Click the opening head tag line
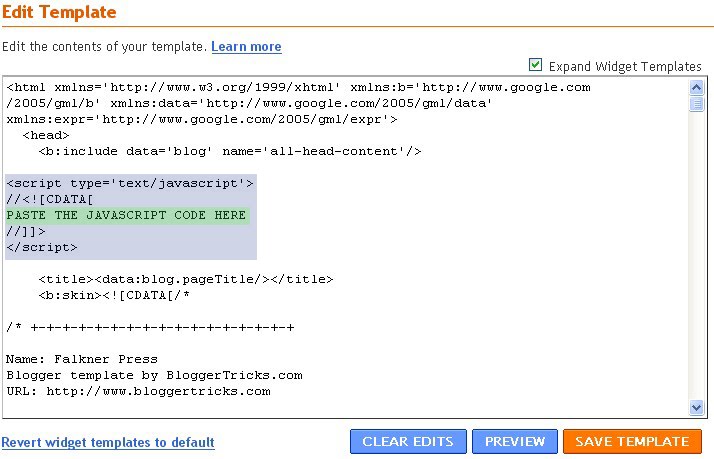Viewport: 714px width, 459px height. click(x=46, y=135)
